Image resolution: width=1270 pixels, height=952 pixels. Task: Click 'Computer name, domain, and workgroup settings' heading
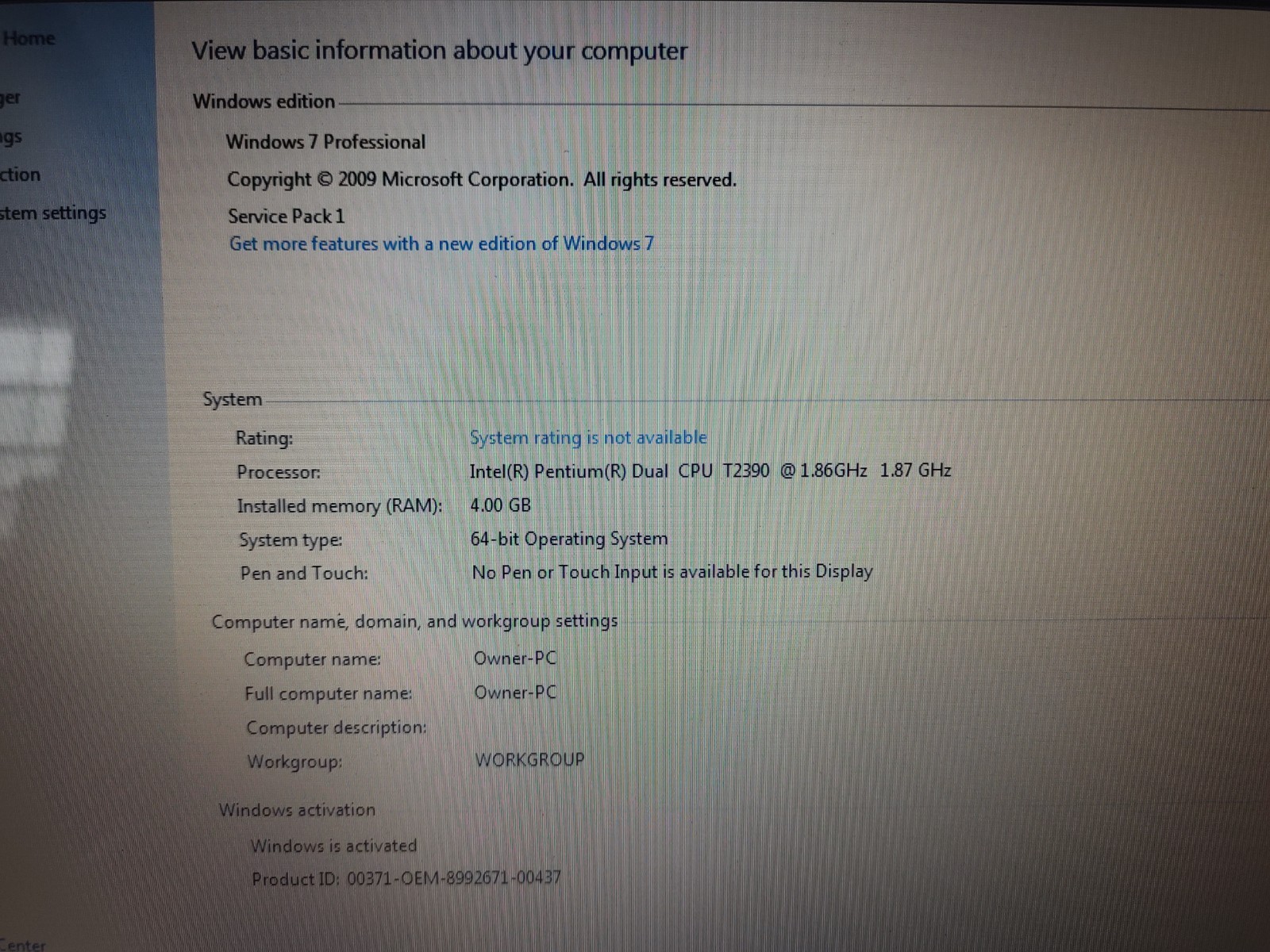point(414,621)
